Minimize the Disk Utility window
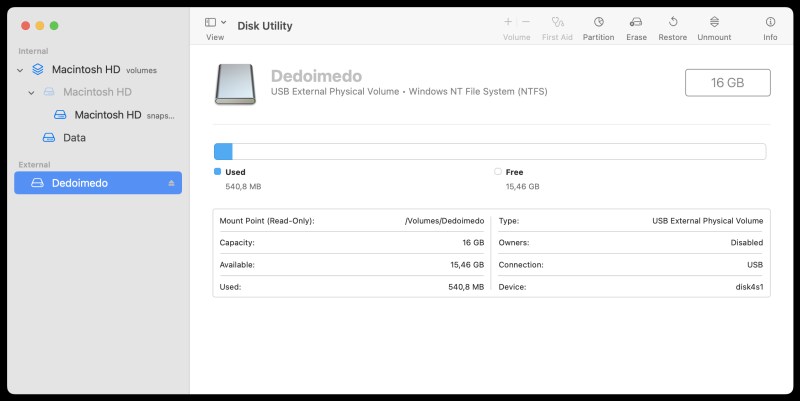The height and width of the screenshot is (401, 800). click(40, 26)
